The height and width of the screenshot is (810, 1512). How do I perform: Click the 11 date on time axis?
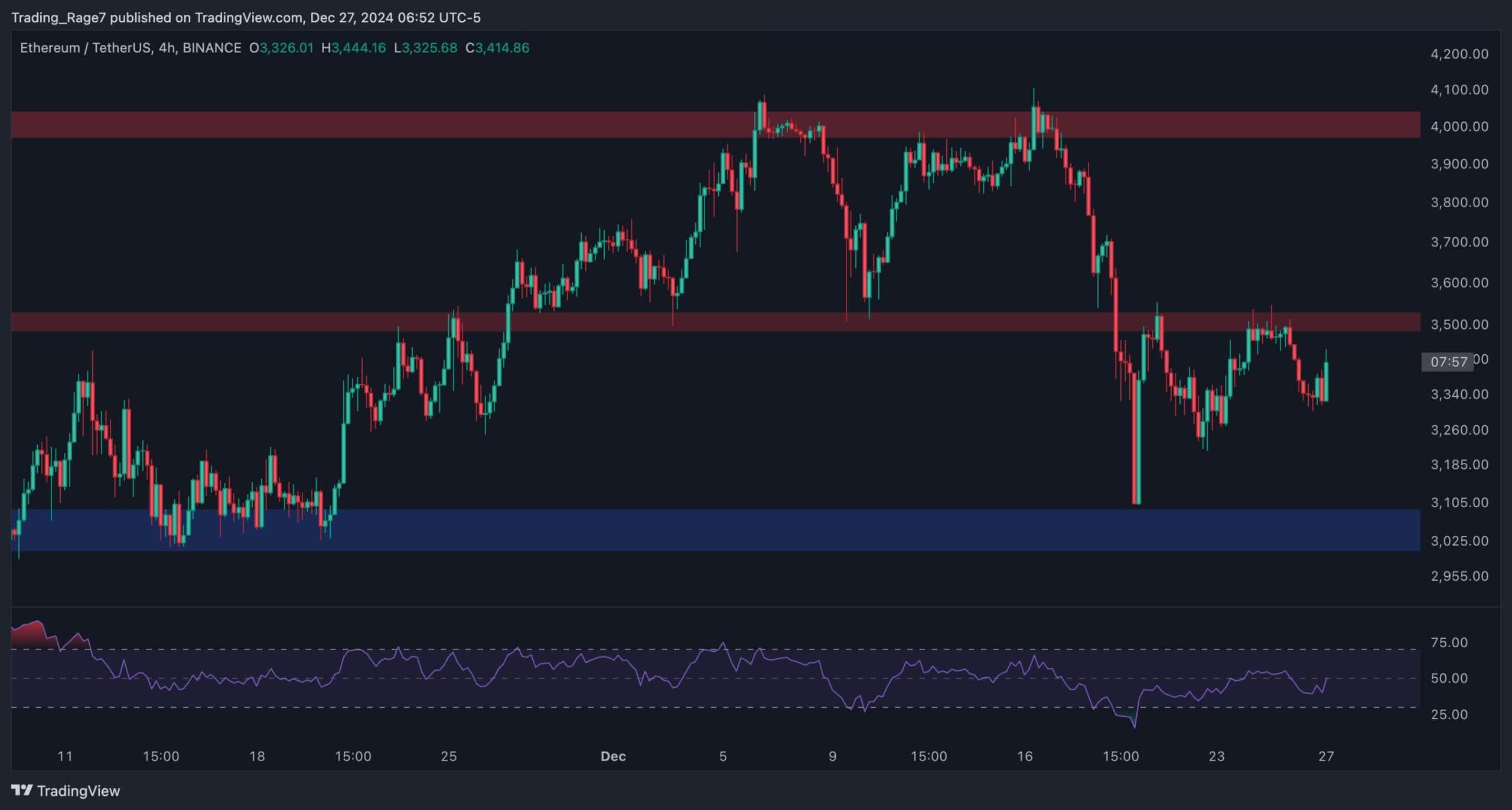[65, 756]
